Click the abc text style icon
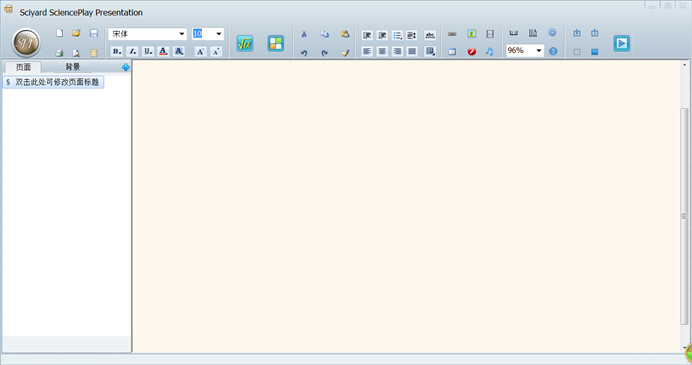 point(429,35)
